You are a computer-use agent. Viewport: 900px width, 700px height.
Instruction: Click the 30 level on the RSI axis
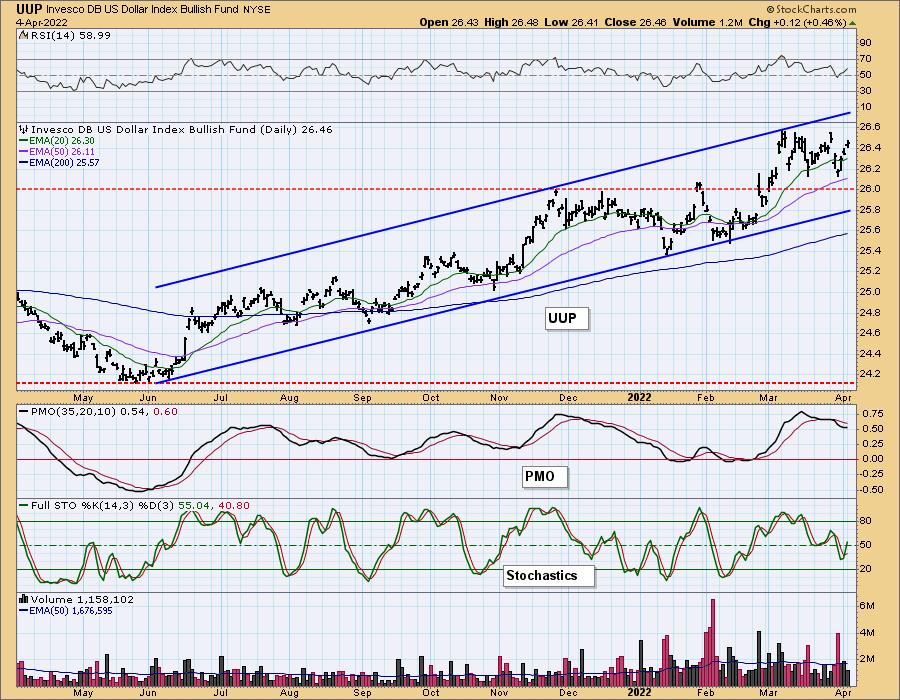[866, 91]
